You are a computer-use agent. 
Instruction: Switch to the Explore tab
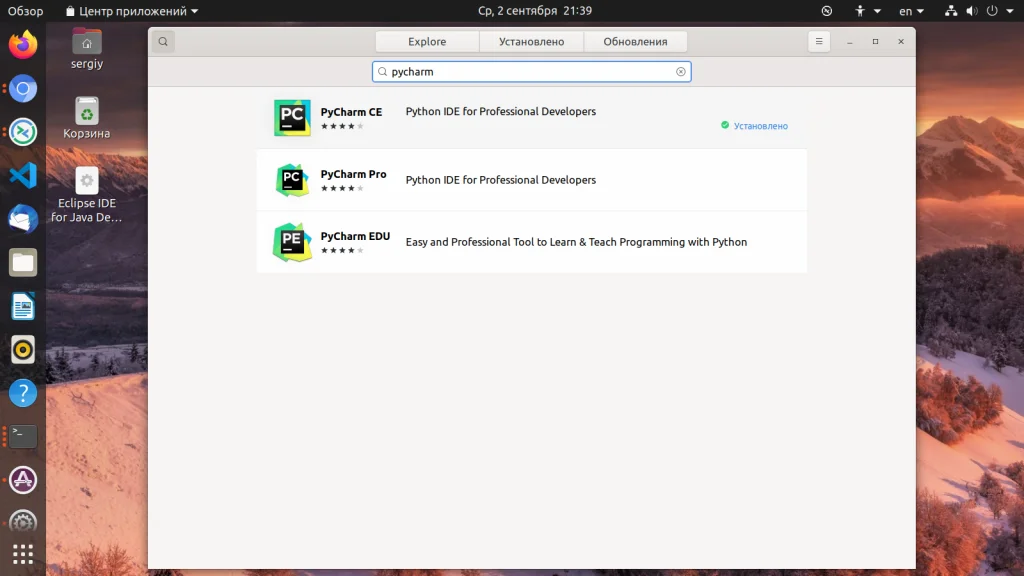pos(427,42)
